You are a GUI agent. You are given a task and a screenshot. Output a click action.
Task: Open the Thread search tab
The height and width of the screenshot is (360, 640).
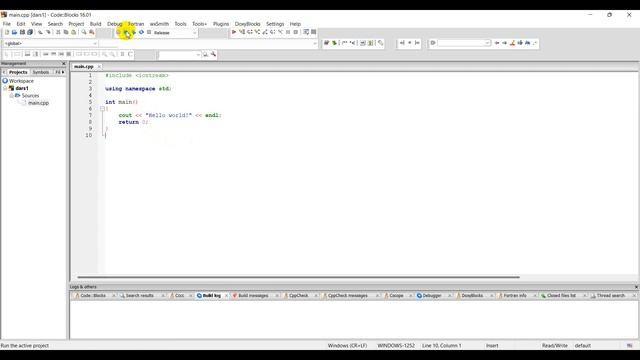click(611, 296)
